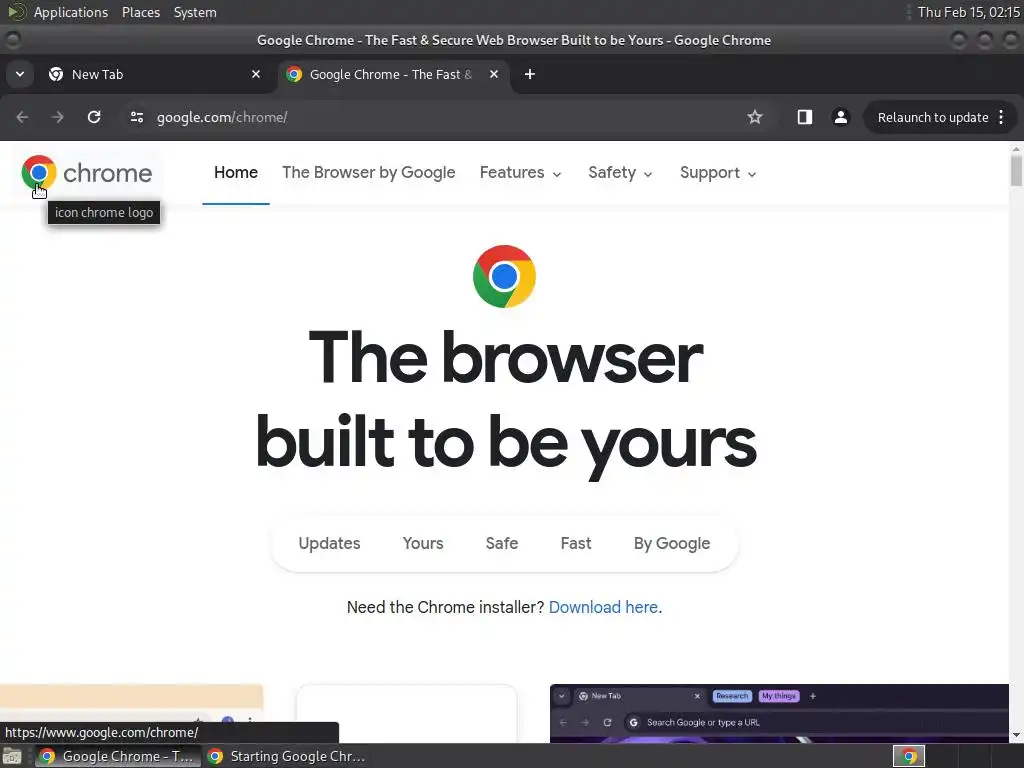Reload the current page
The height and width of the screenshot is (768, 1024).
[94, 117]
